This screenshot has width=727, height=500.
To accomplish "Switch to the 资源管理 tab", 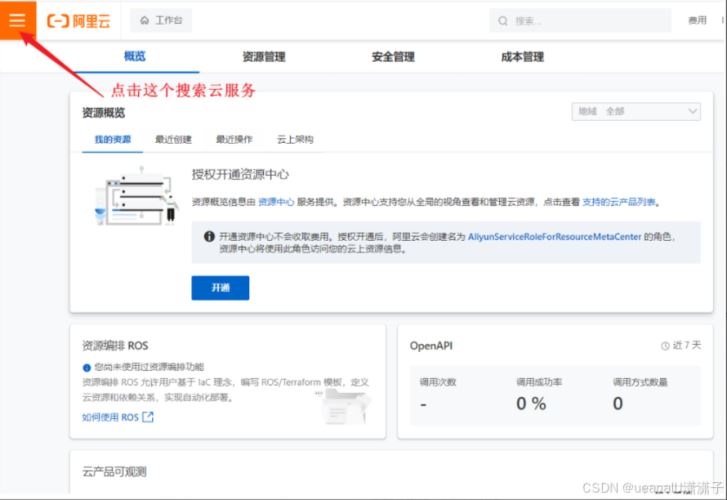I will 264,57.
